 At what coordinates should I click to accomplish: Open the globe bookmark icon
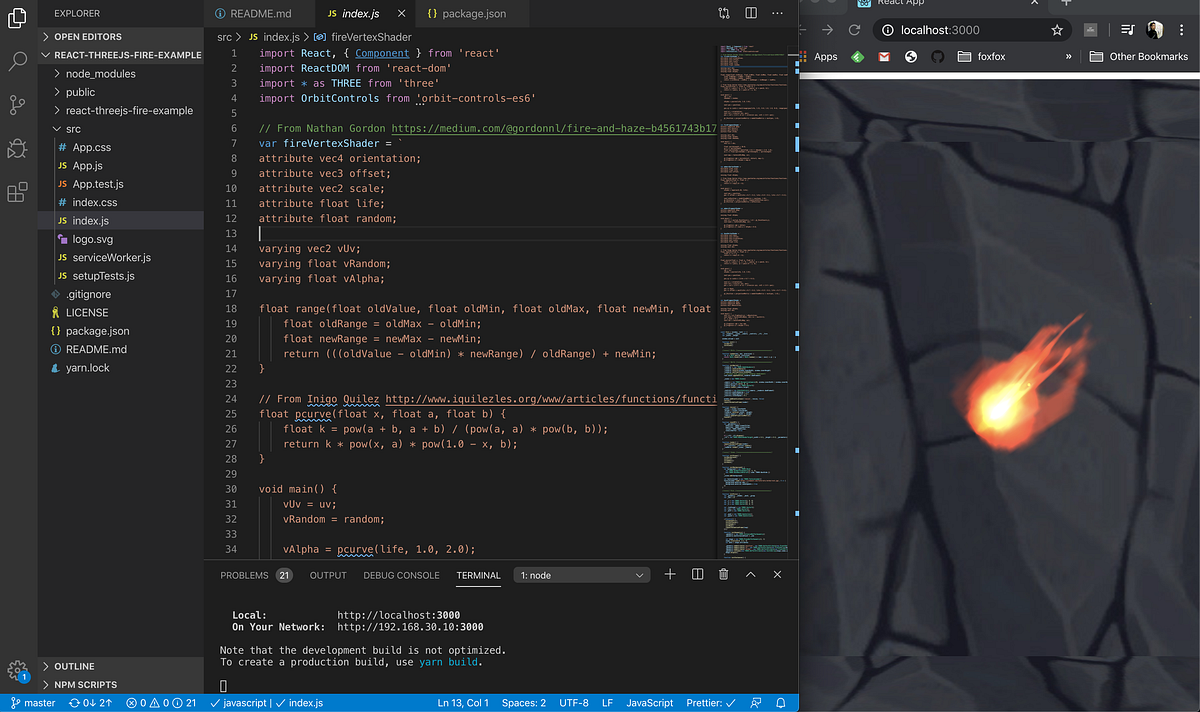(x=911, y=57)
